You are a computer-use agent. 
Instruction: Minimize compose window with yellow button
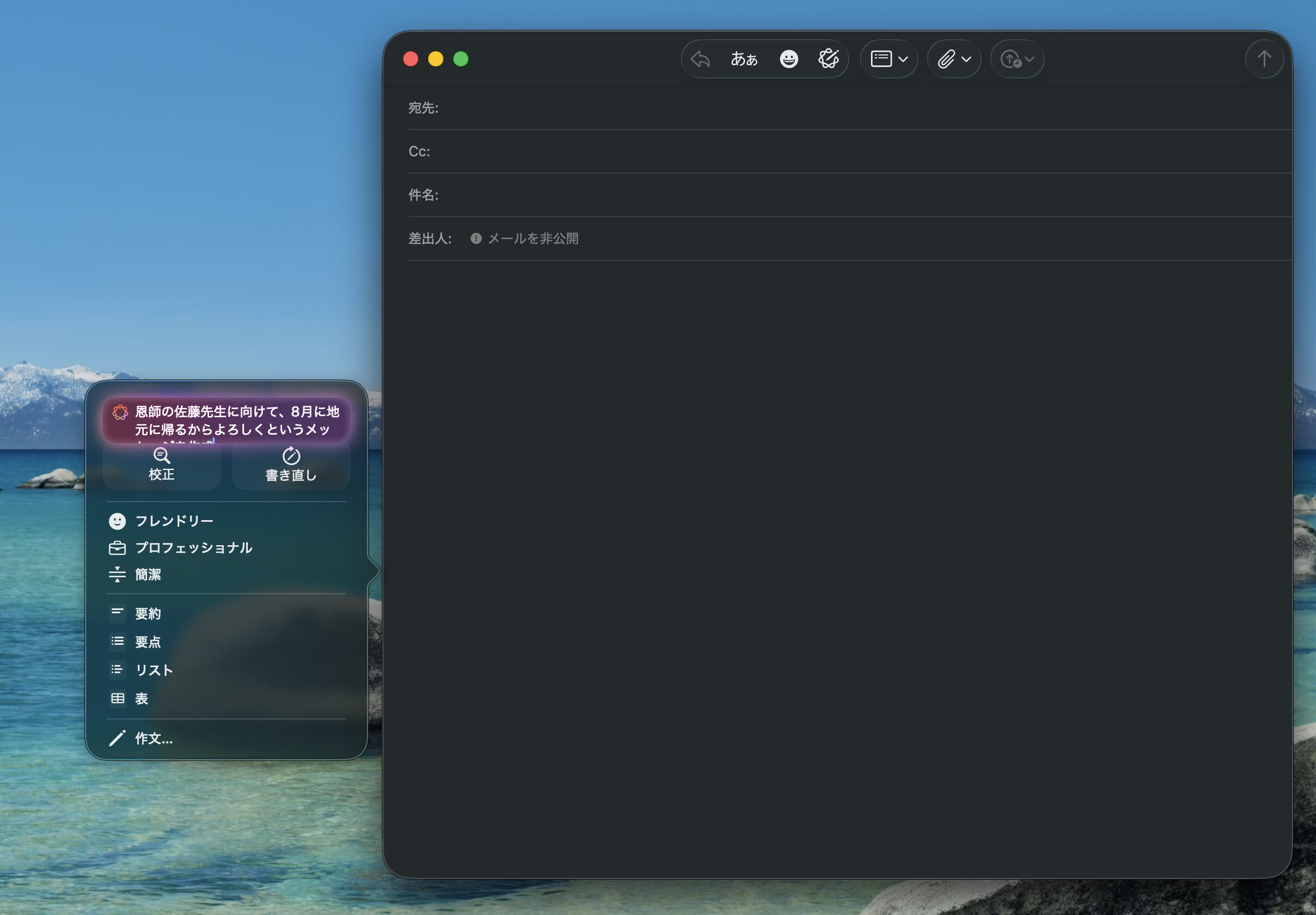436,59
